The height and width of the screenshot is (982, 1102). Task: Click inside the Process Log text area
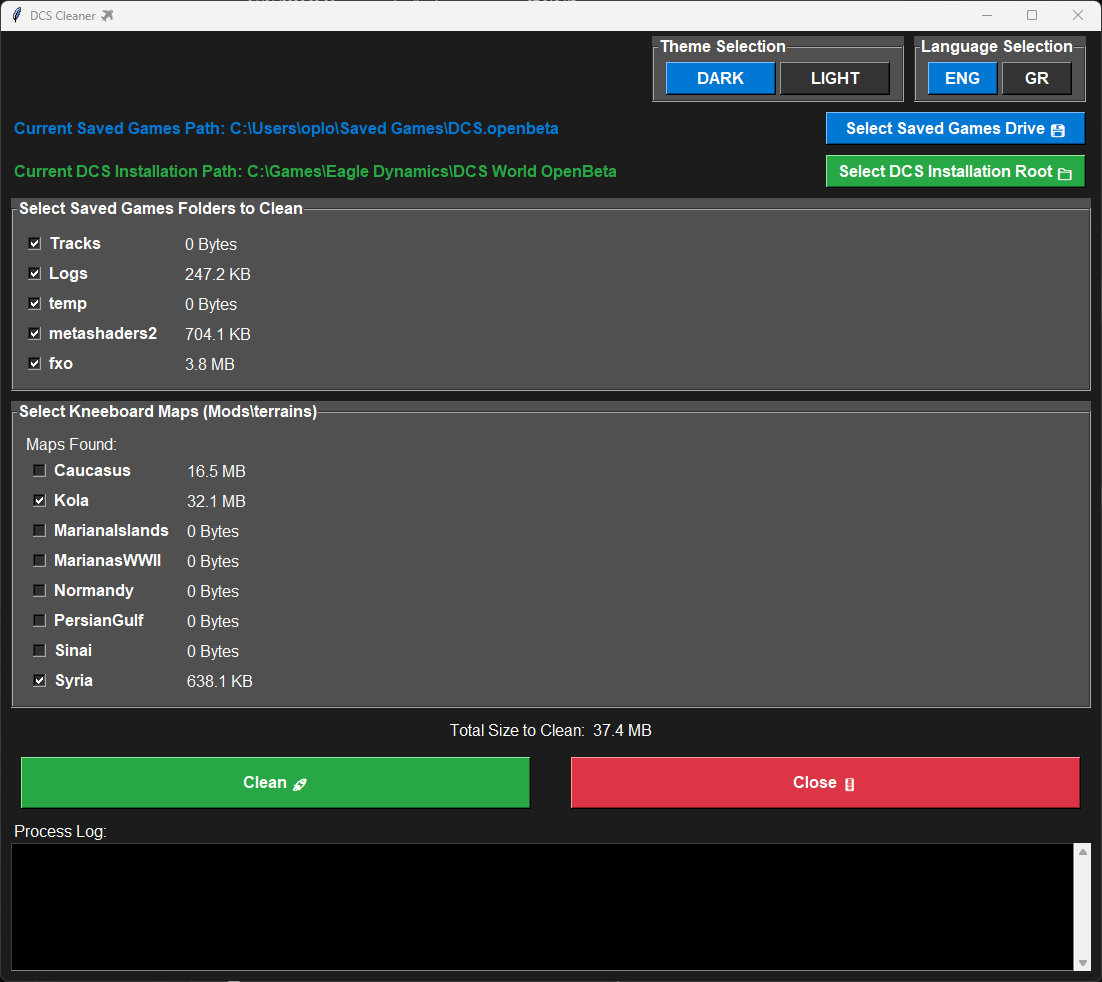pyautogui.click(x=540, y=906)
